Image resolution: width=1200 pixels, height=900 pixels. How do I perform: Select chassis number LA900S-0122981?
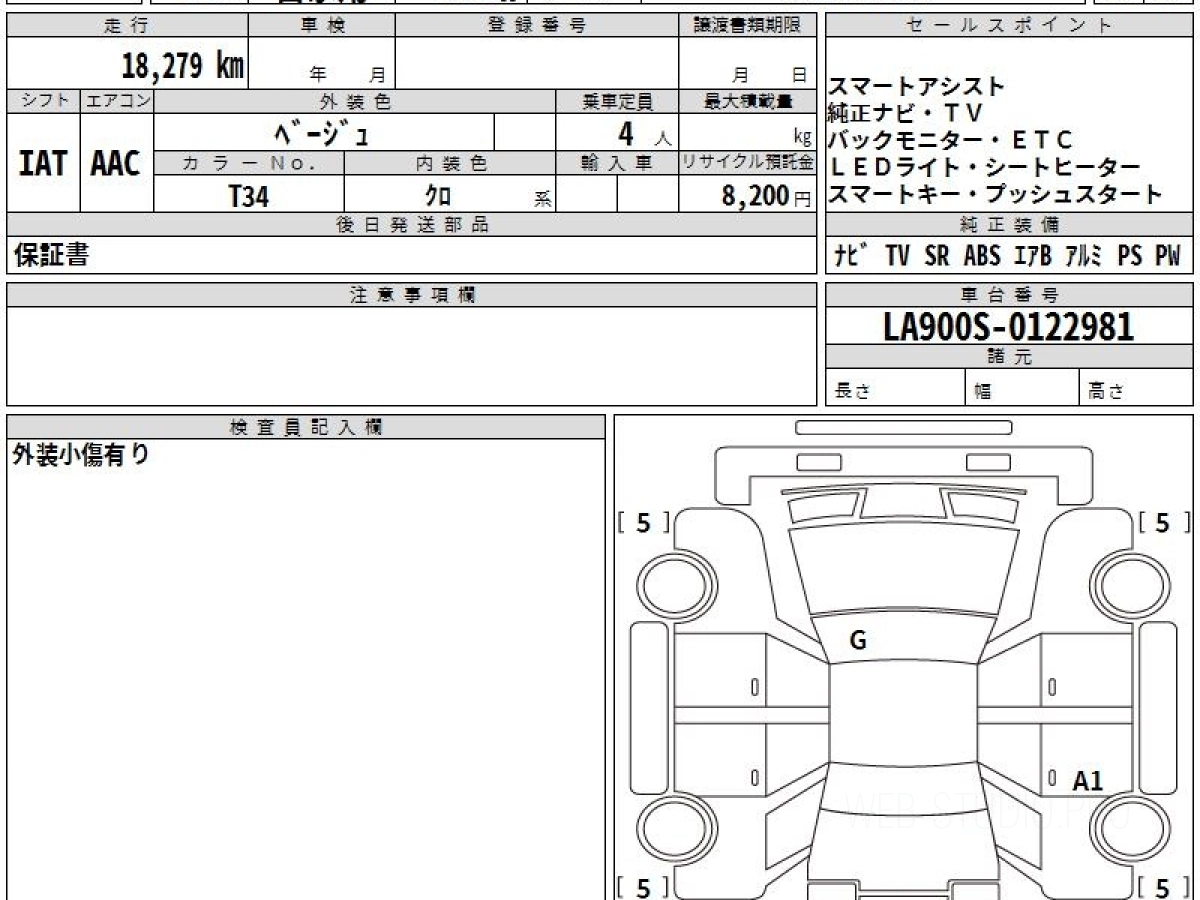pyautogui.click(x=1009, y=326)
